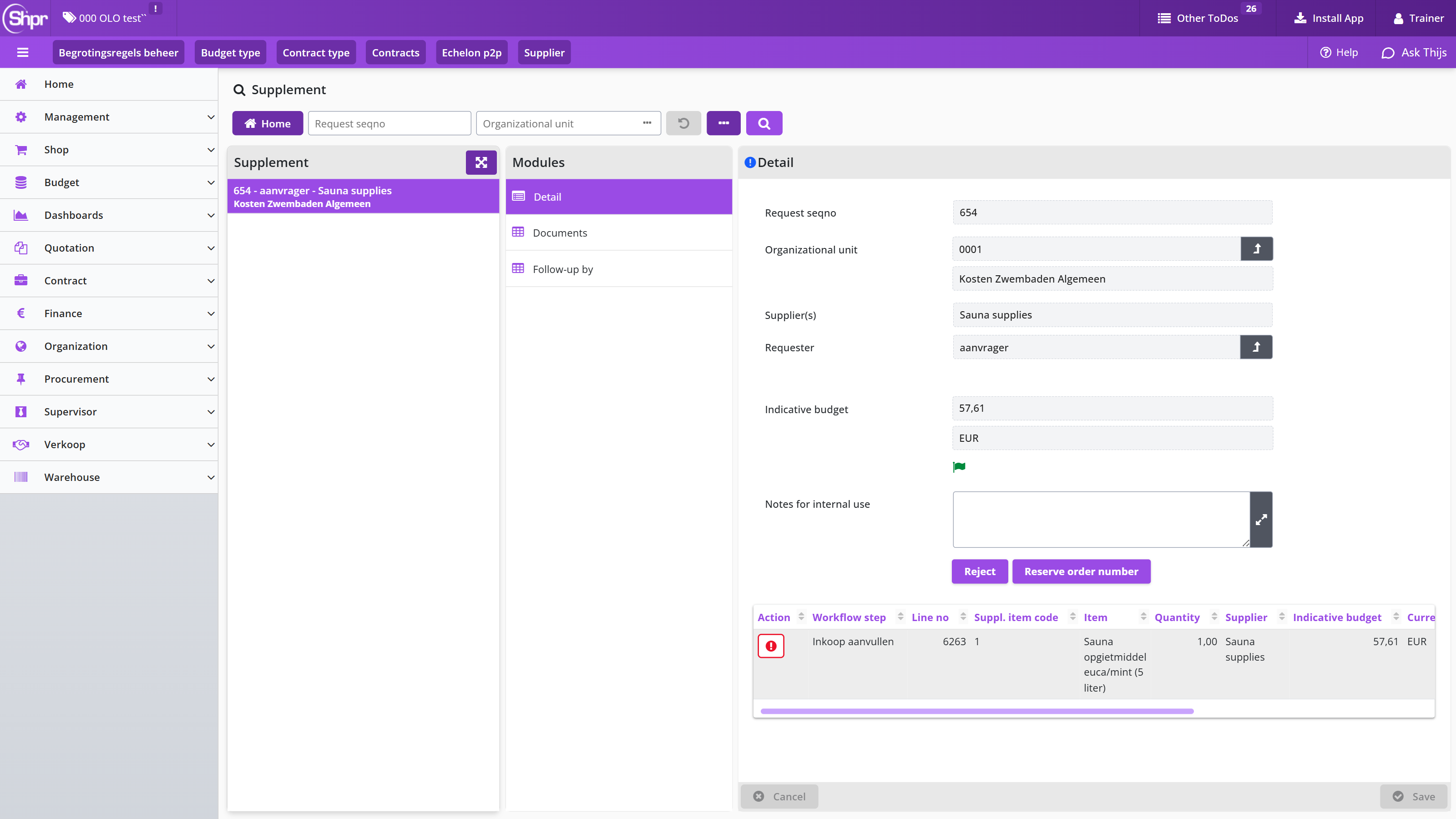This screenshot has height=819, width=1456.
Task: Click the purple Home button
Action: point(268,123)
